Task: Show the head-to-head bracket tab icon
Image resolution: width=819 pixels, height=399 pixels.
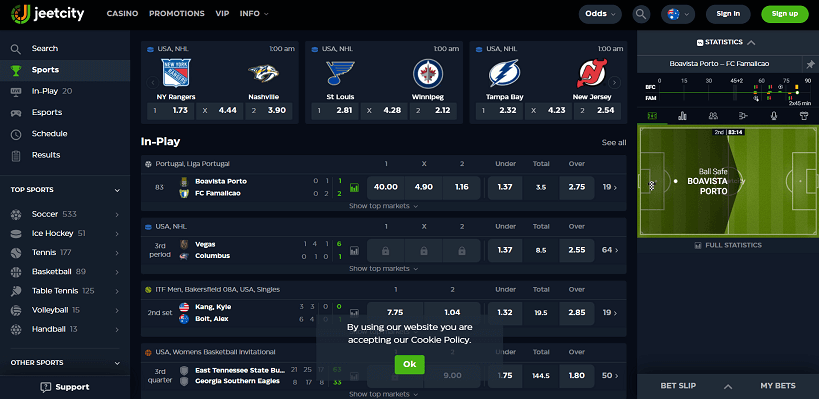Action: tap(744, 115)
